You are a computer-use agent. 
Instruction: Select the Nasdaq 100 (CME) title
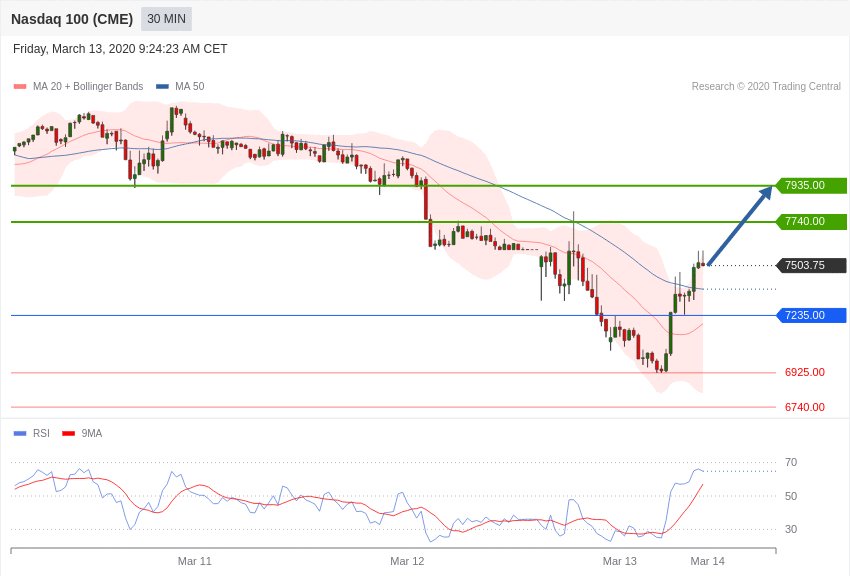pos(72,19)
